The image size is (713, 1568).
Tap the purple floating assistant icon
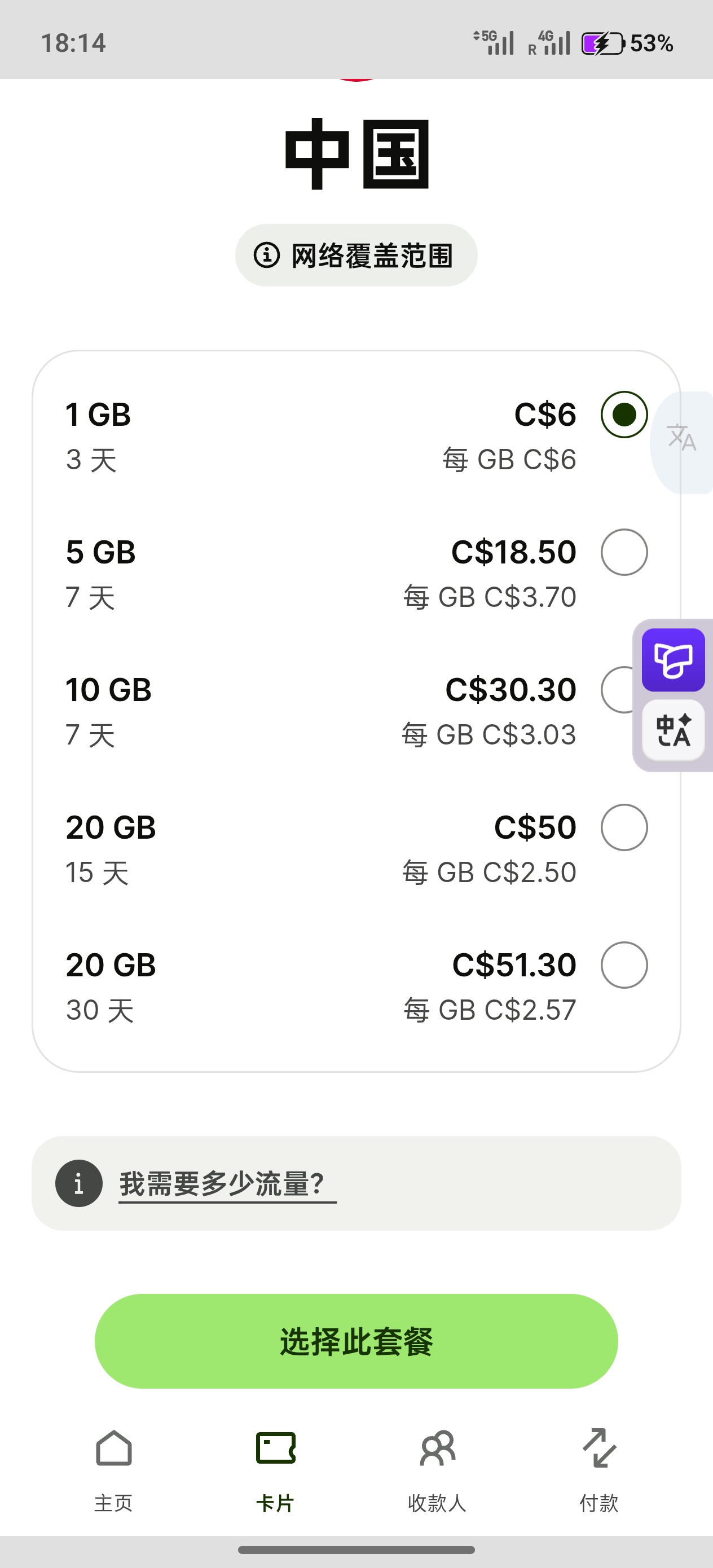point(674,660)
